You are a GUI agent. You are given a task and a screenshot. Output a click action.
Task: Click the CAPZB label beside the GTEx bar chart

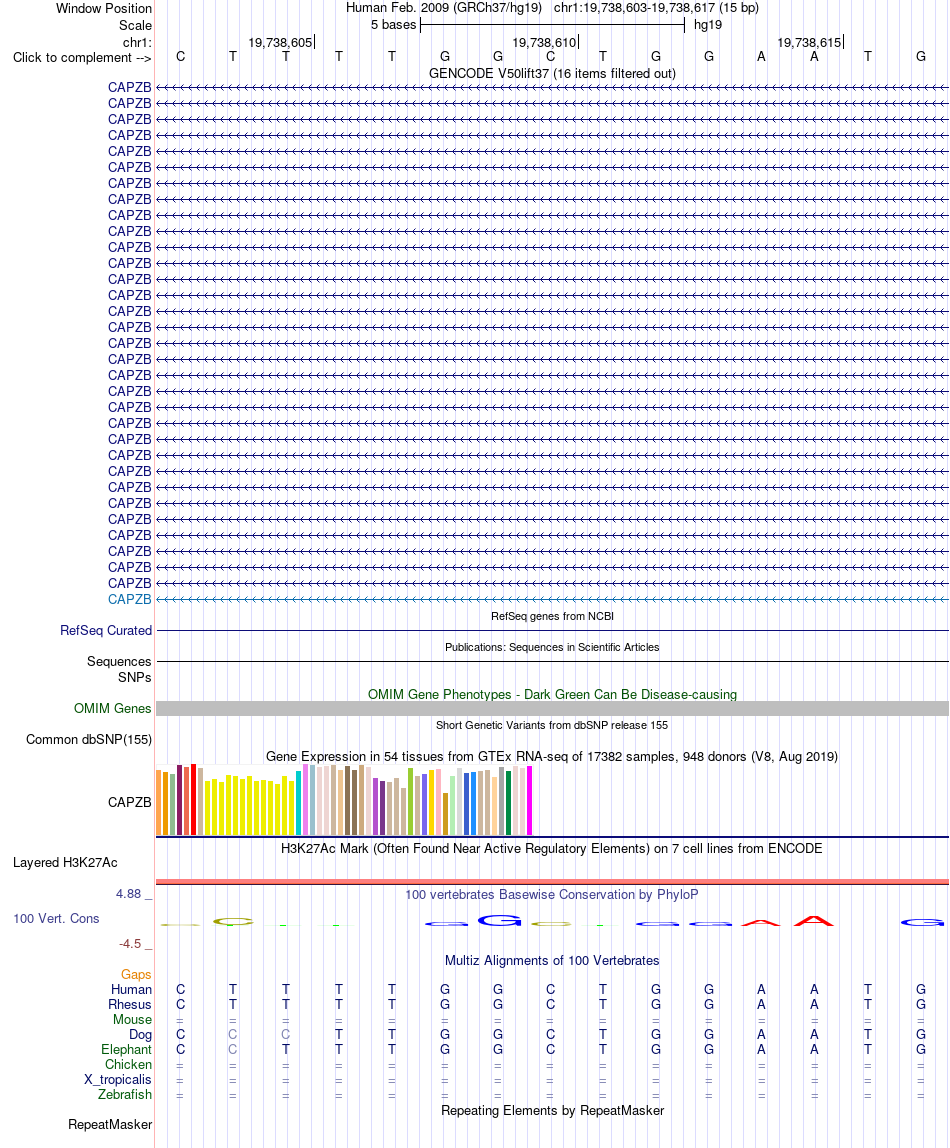[x=130, y=802]
